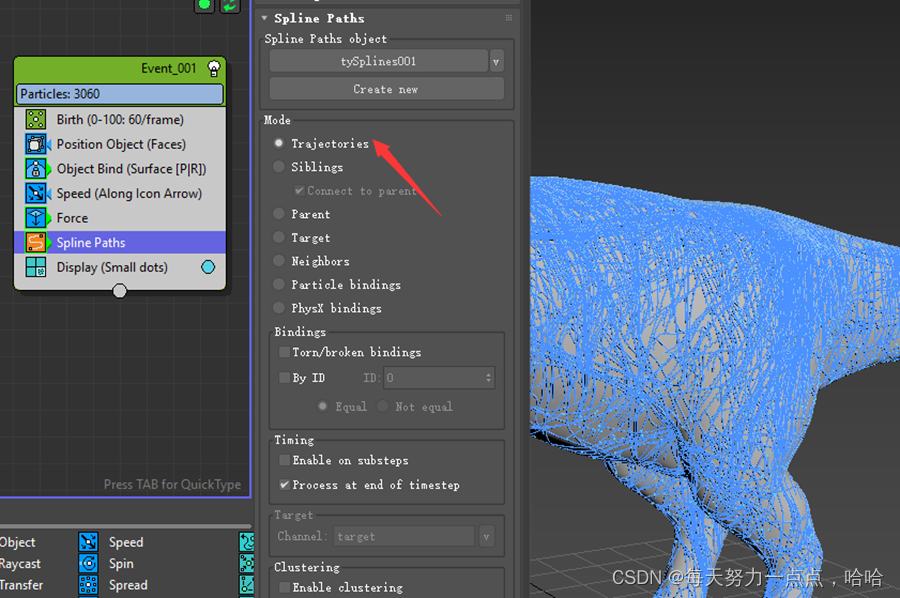This screenshot has height=598, width=900.
Task: Select the Neighbors mode radio button
Action: [x=278, y=261]
